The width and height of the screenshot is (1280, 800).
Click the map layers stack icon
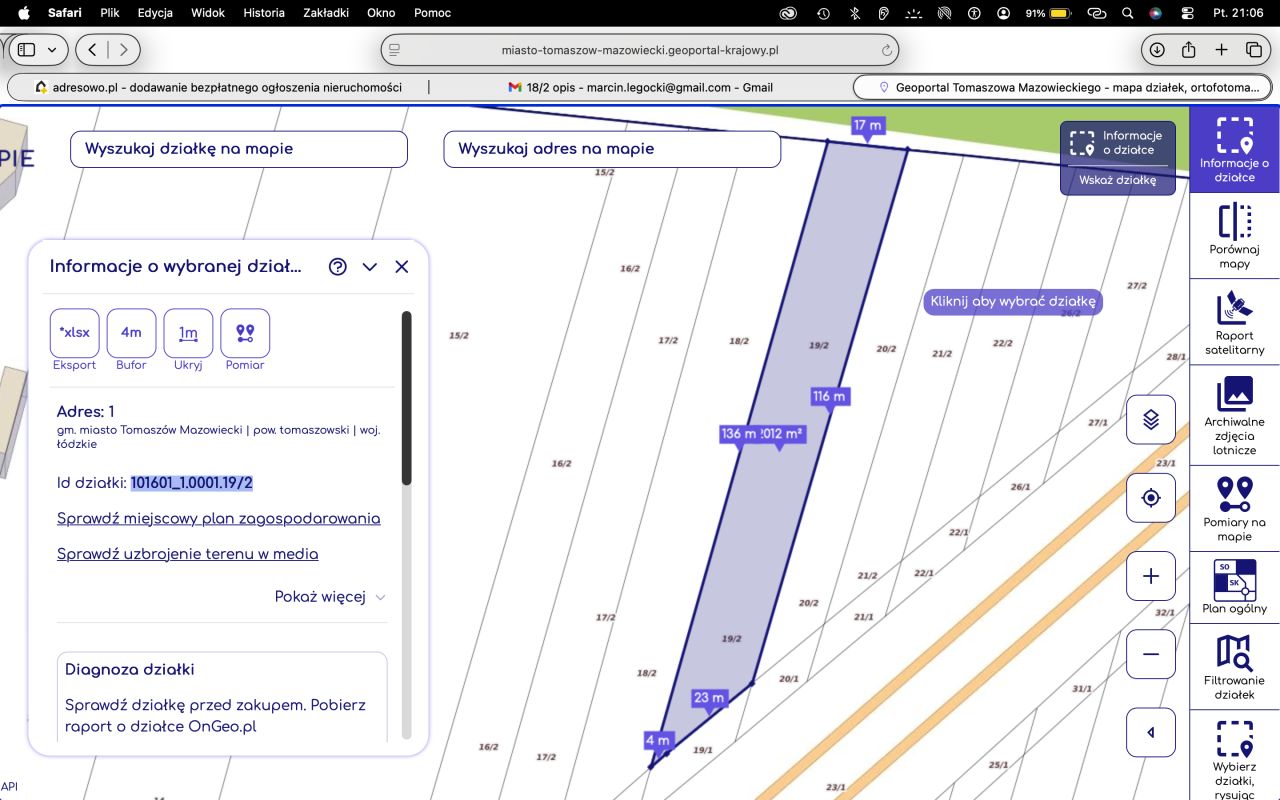click(1150, 420)
